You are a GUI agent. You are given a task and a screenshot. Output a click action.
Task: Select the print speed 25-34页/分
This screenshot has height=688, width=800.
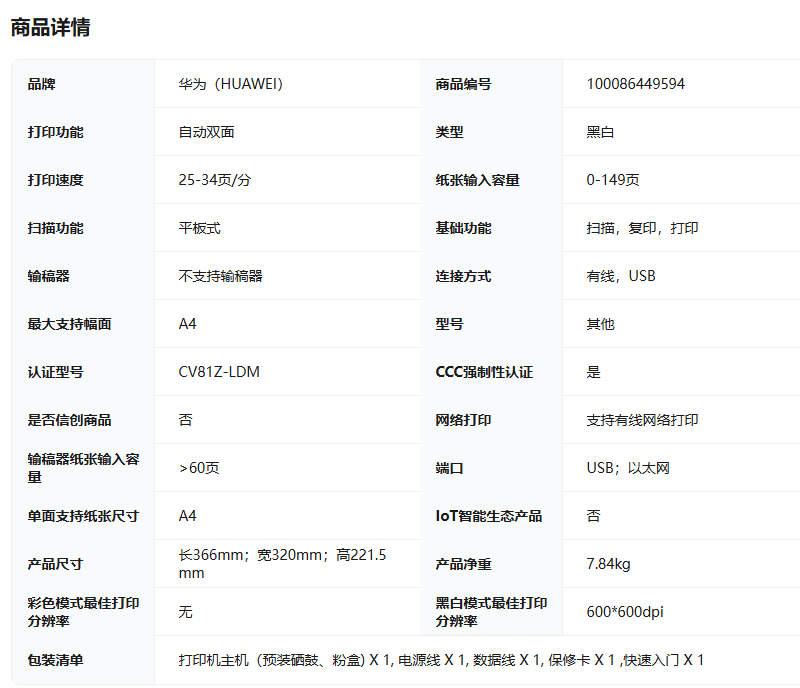[215, 180]
